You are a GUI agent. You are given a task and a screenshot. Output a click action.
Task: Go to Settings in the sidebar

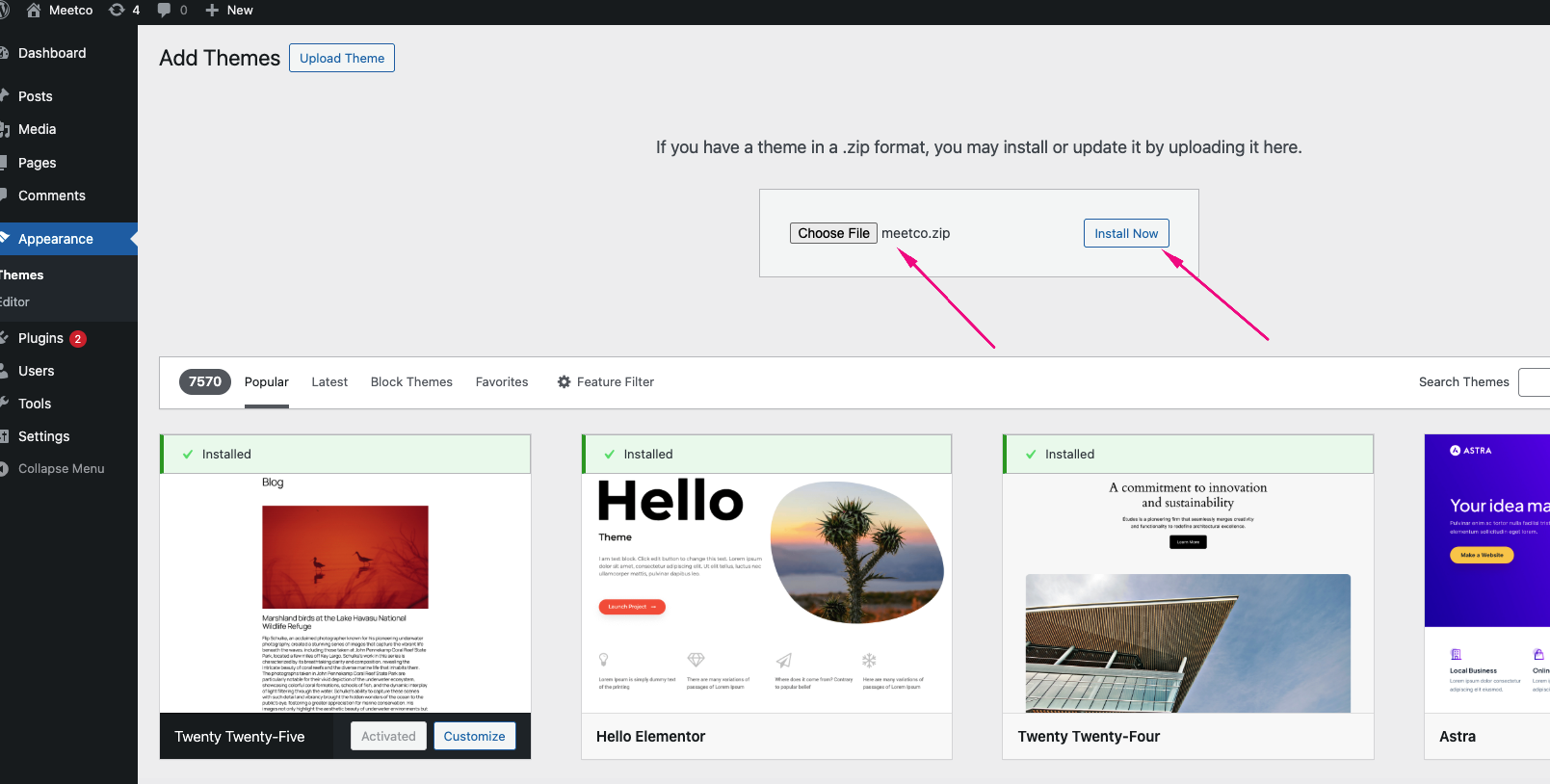click(44, 436)
